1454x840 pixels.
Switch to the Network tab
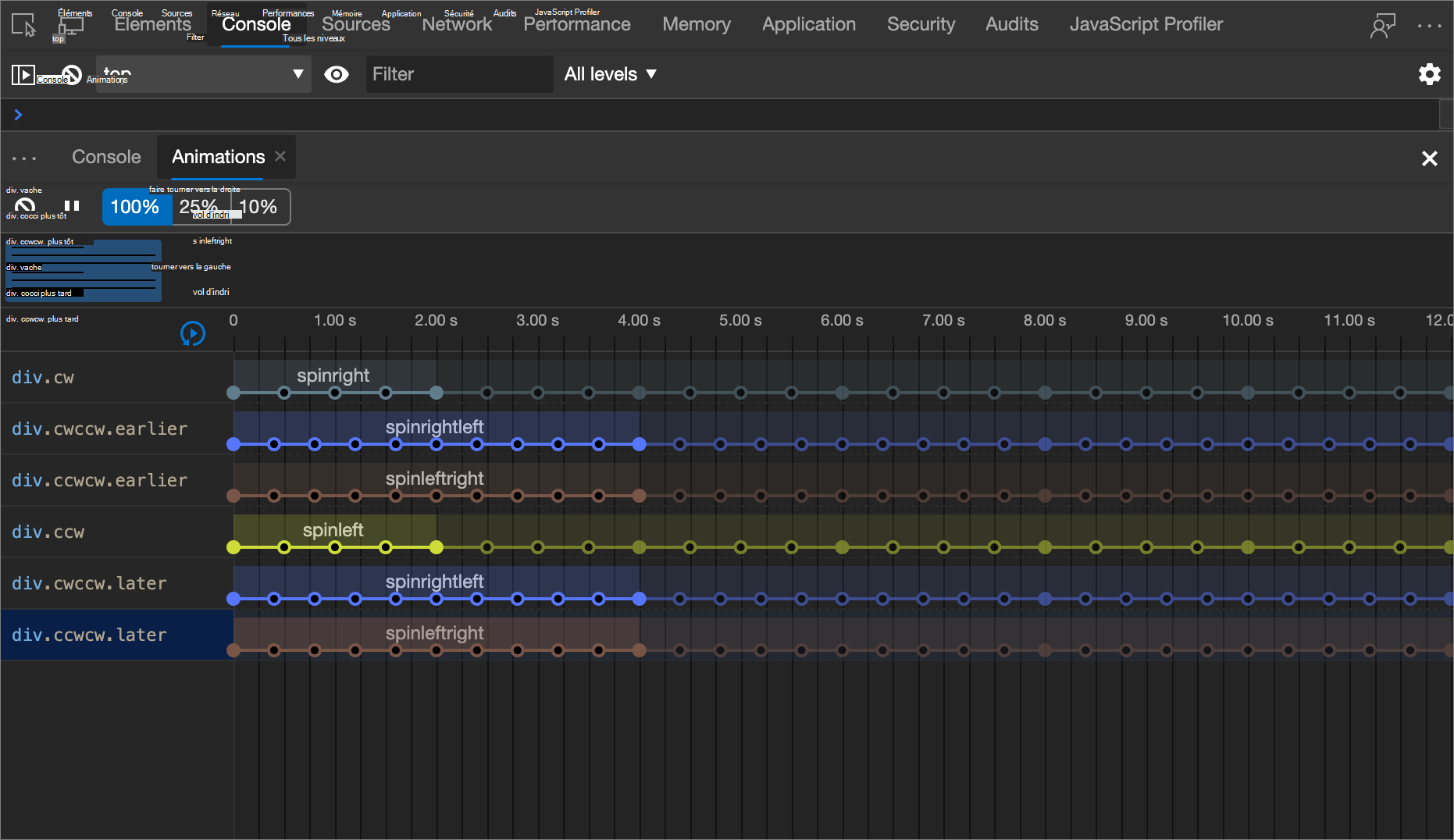point(457,25)
